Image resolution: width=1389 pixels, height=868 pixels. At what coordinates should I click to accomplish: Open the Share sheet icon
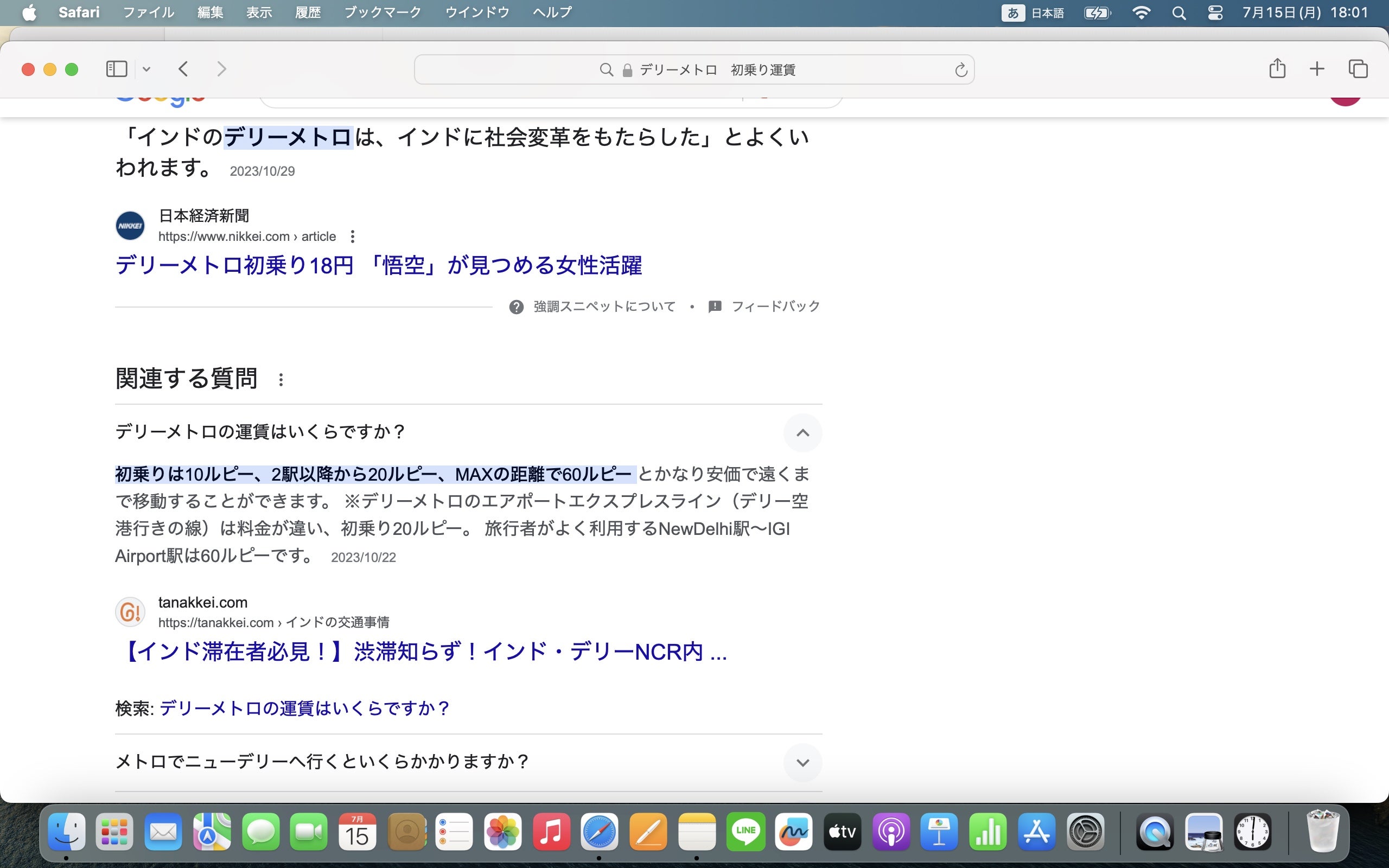(1277, 69)
